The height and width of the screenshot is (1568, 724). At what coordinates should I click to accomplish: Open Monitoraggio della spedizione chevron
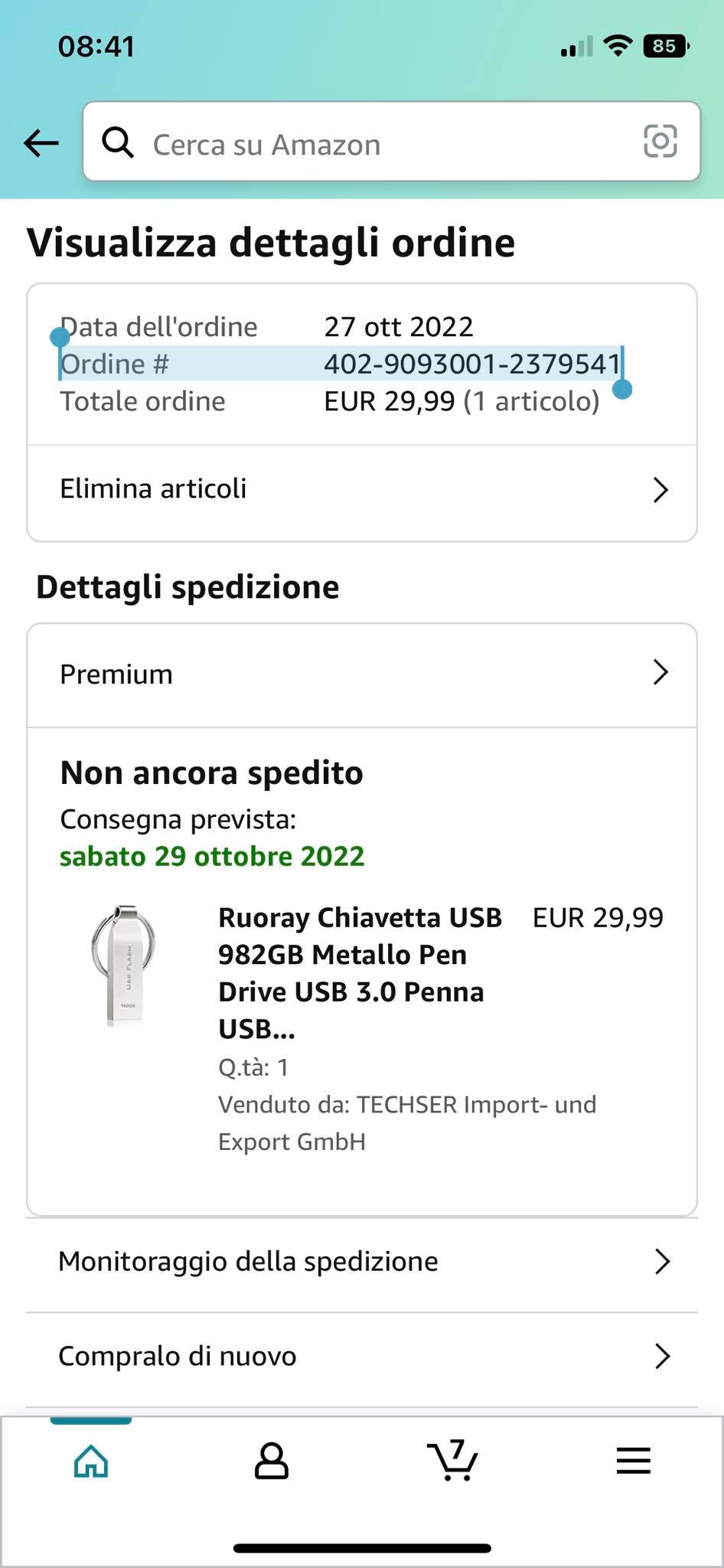tap(663, 1261)
